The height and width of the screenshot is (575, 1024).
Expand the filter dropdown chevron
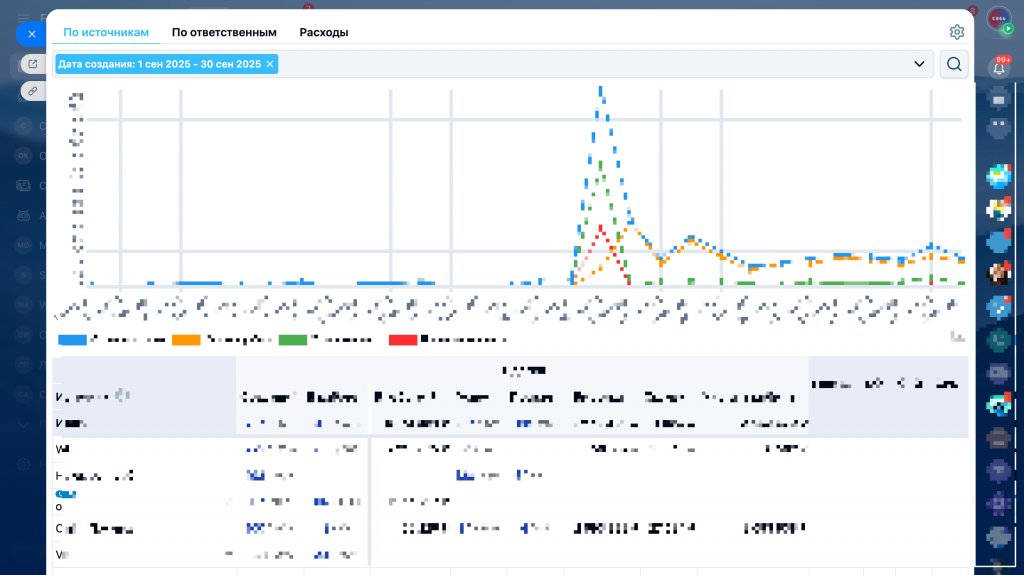(919, 64)
